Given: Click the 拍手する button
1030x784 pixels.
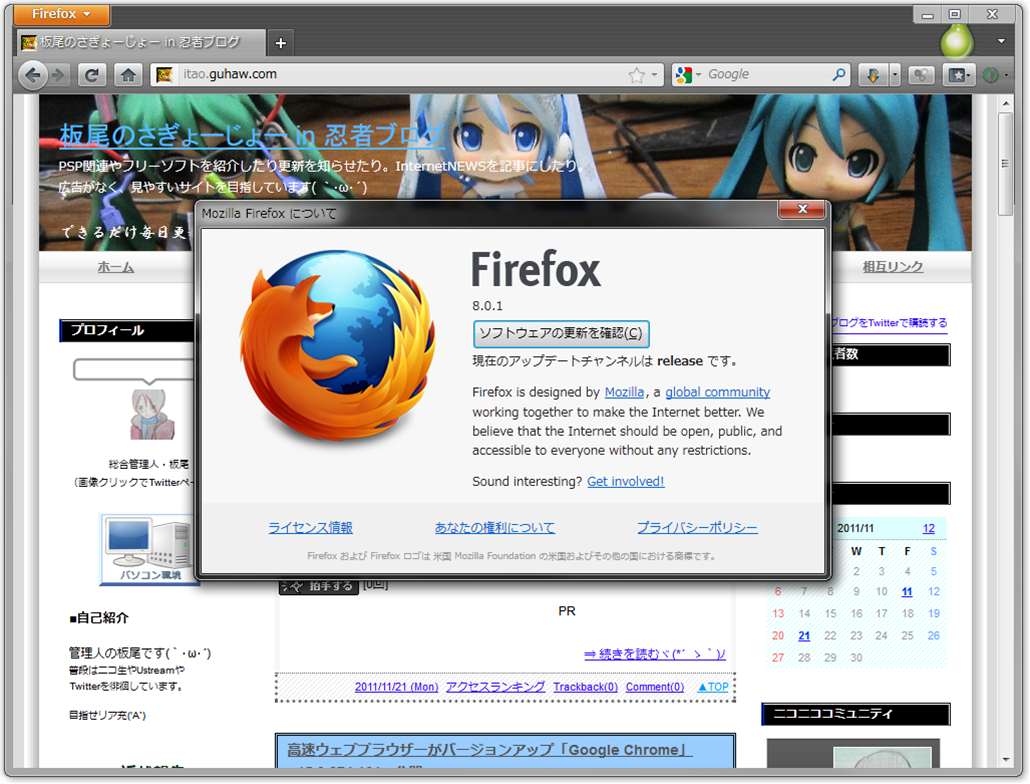Looking at the screenshot, I should tap(319, 586).
